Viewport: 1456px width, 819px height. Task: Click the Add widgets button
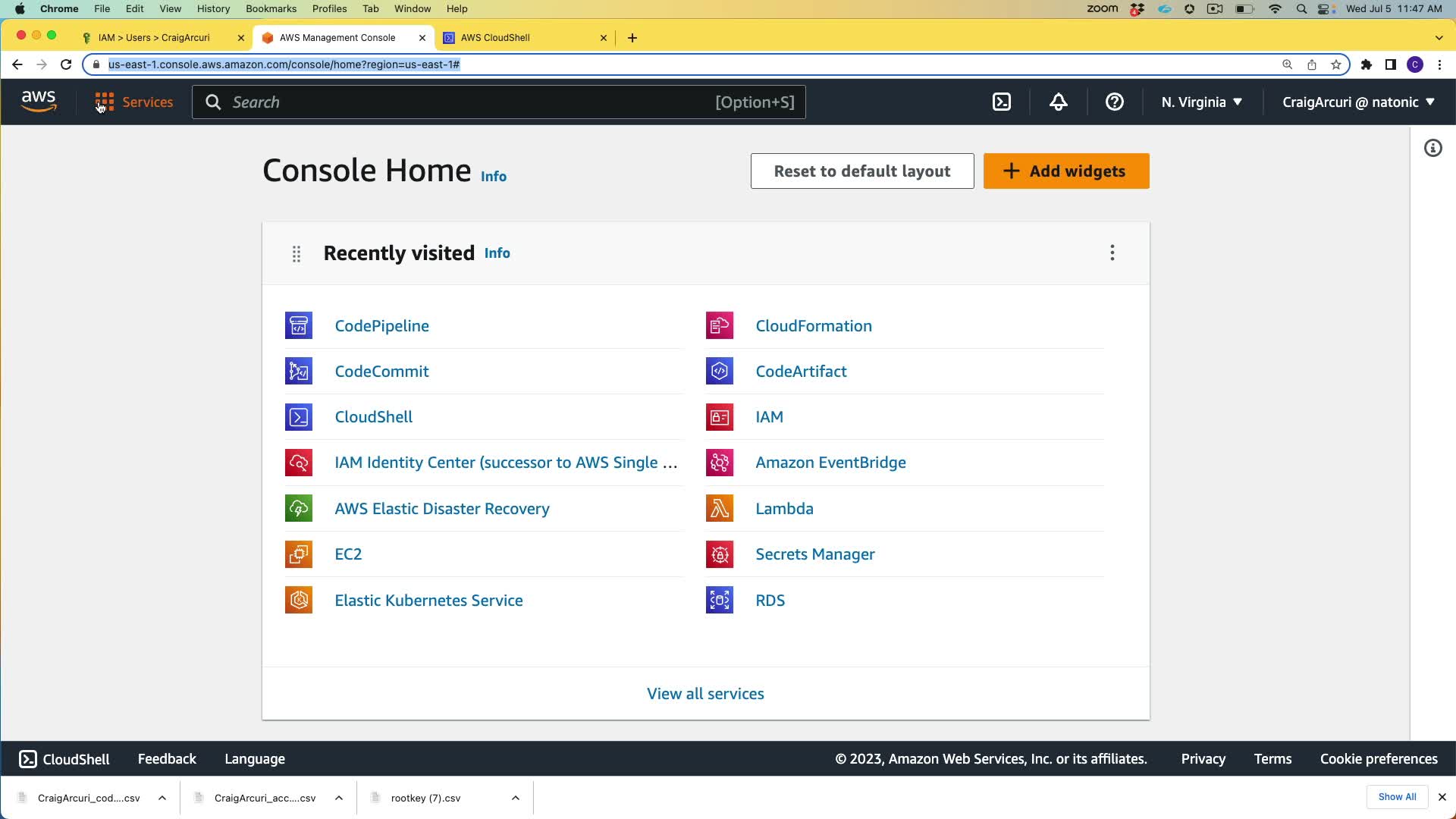1066,171
